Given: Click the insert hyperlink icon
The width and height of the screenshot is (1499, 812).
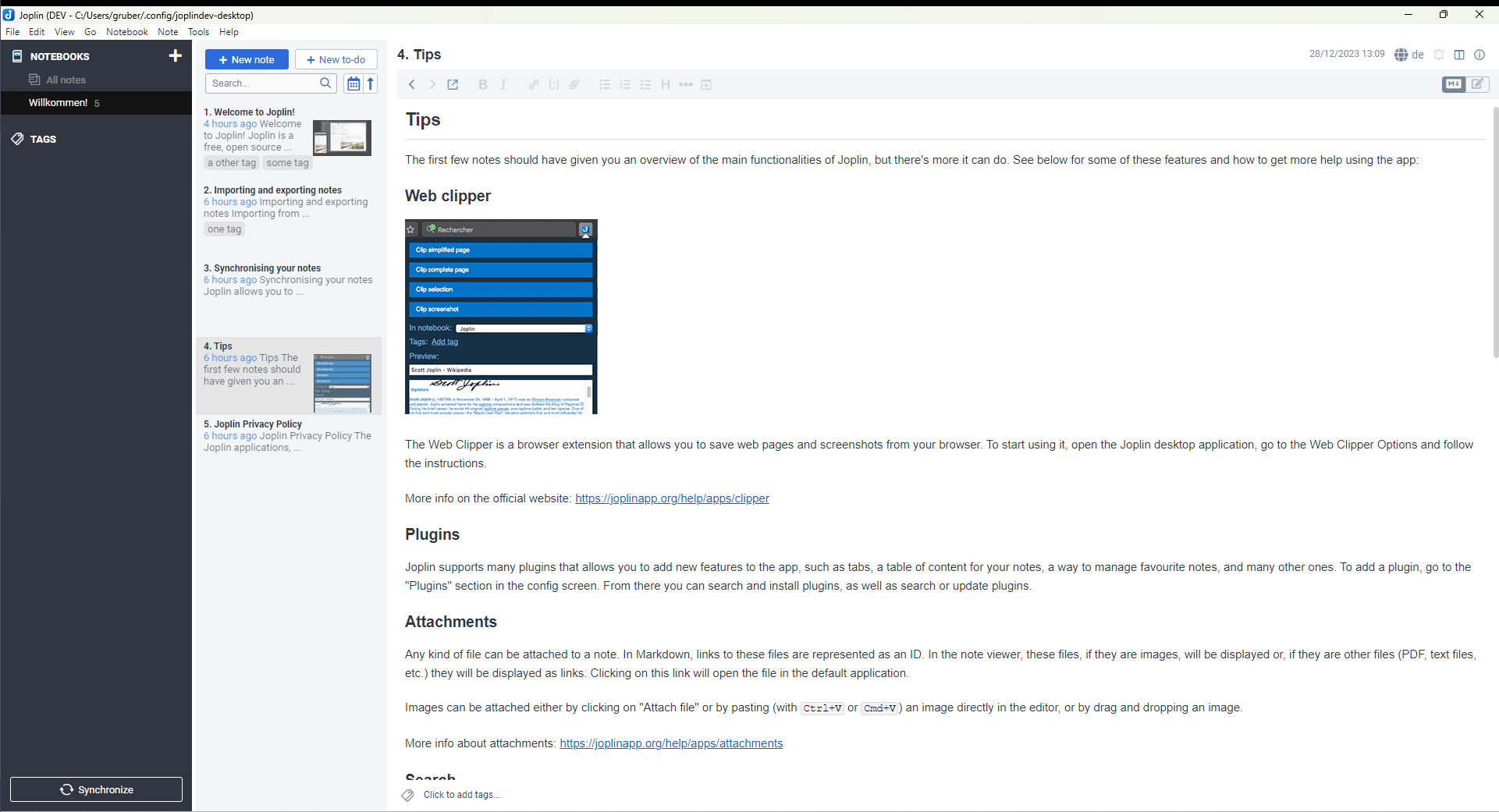Looking at the screenshot, I should (534, 84).
